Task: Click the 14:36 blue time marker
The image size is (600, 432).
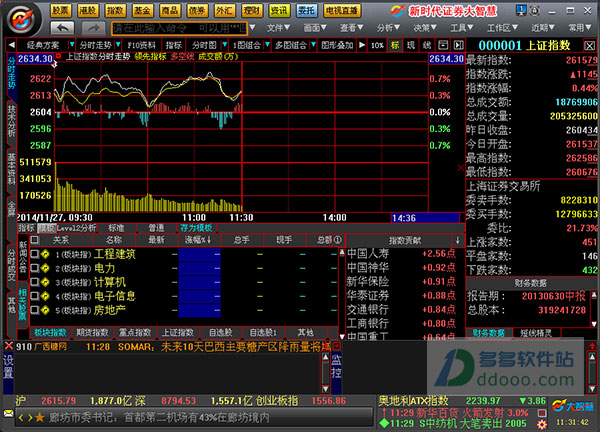Action: point(425,218)
